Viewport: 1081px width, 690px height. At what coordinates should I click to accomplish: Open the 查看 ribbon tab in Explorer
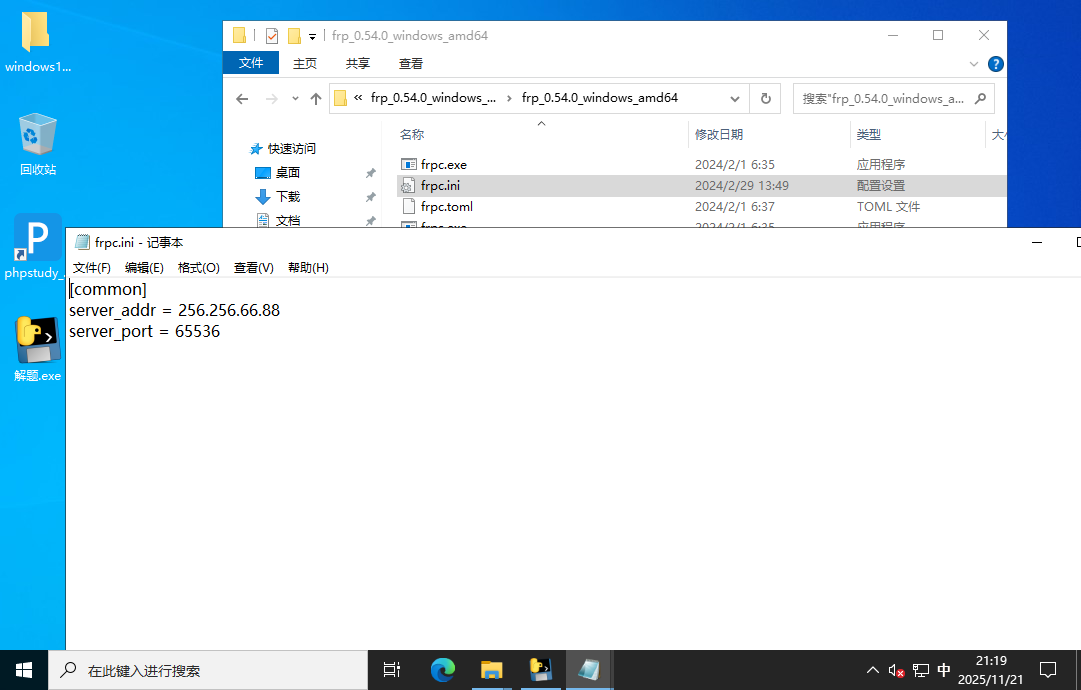coord(411,63)
